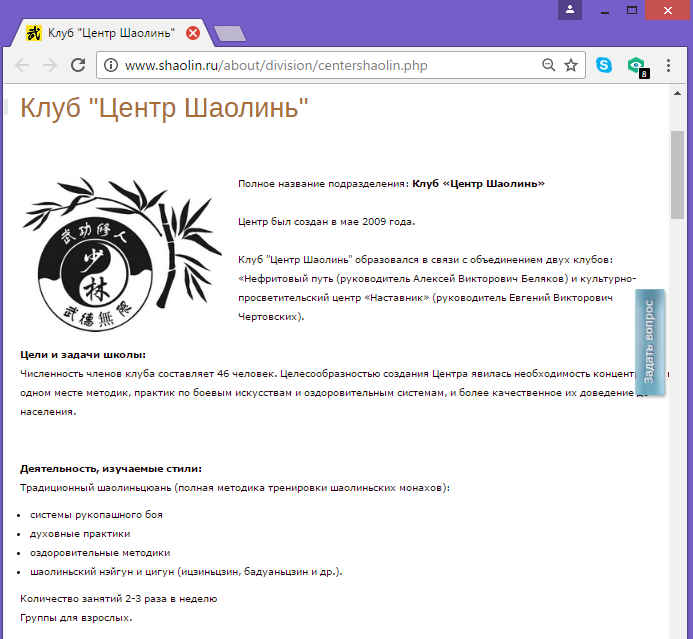Click the Shaolin bamboo logo image

coord(122,254)
